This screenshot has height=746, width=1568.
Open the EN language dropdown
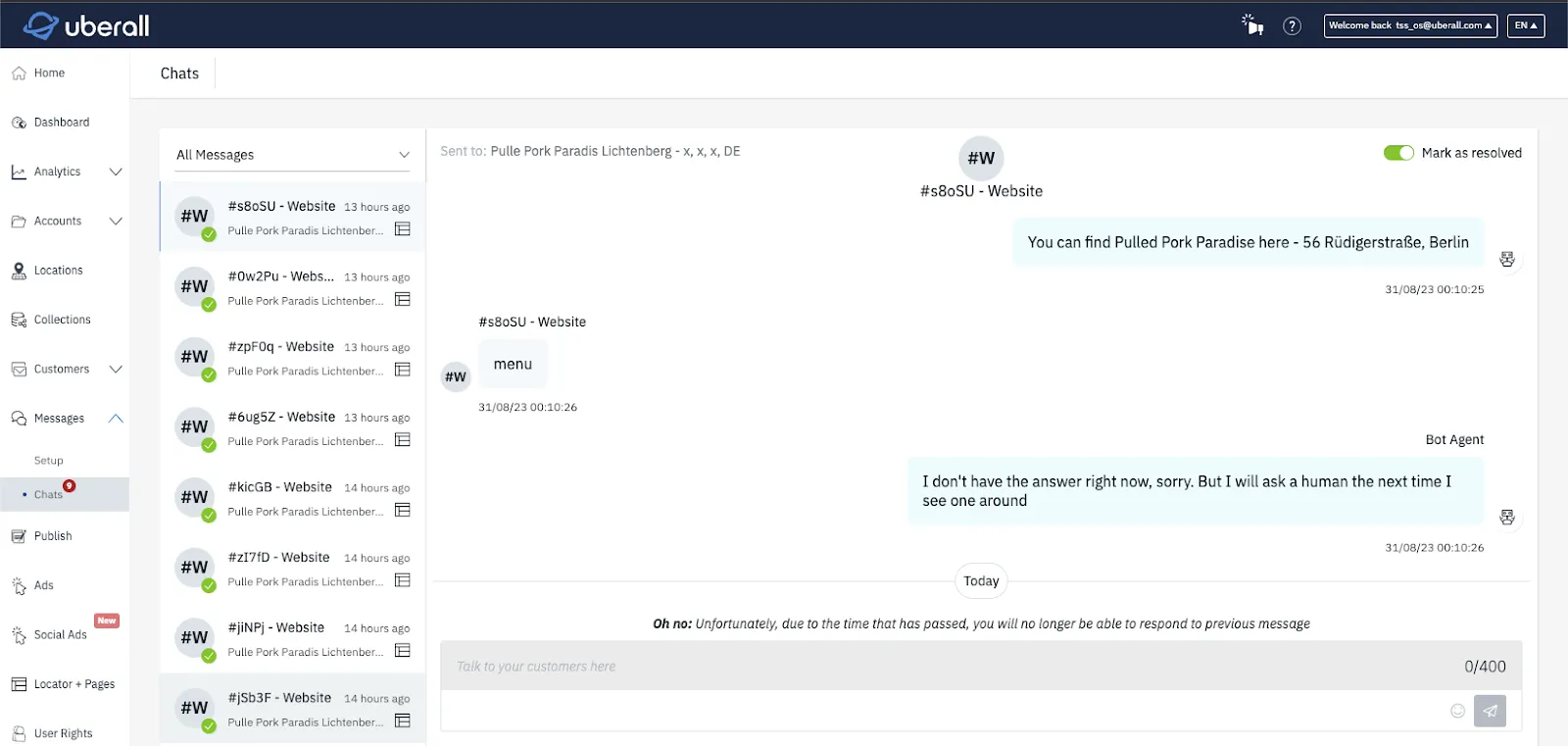click(1526, 25)
